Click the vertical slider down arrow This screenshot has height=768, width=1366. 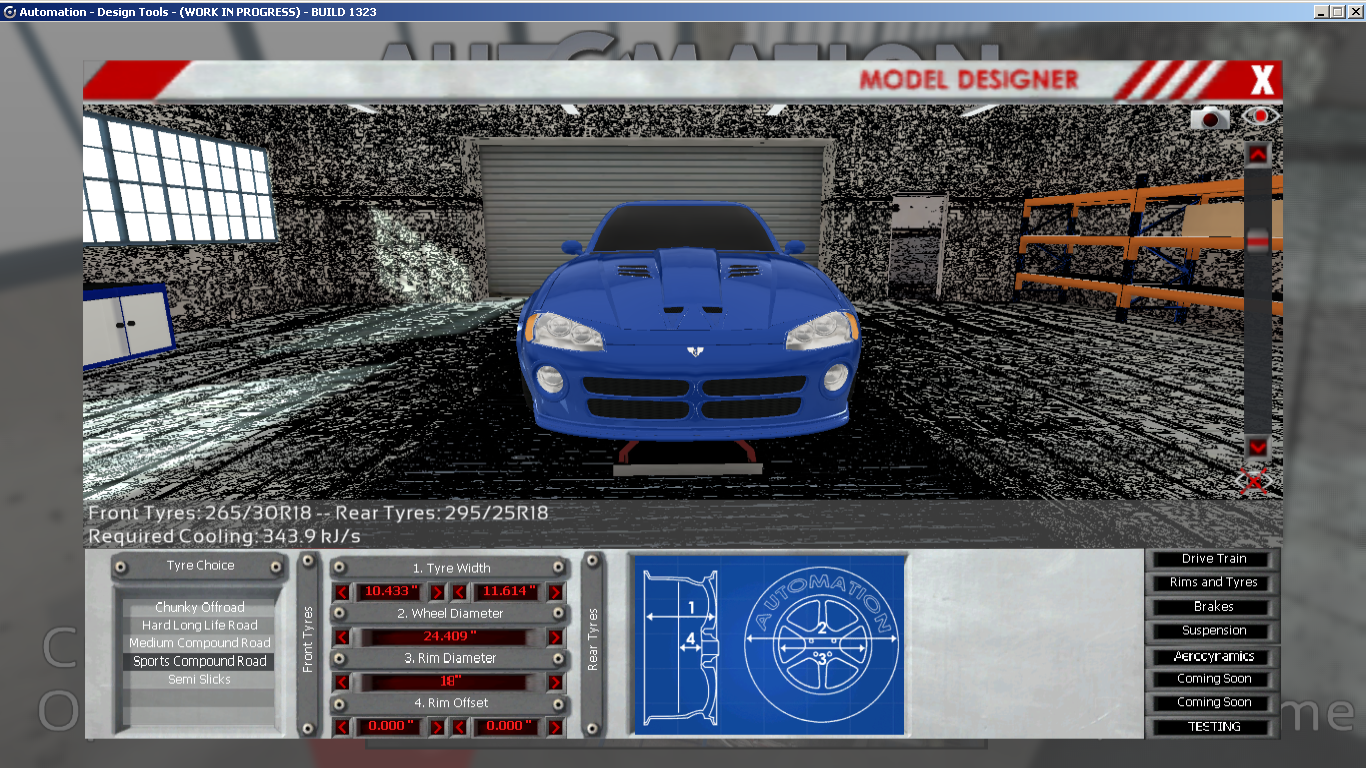[1258, 447]
